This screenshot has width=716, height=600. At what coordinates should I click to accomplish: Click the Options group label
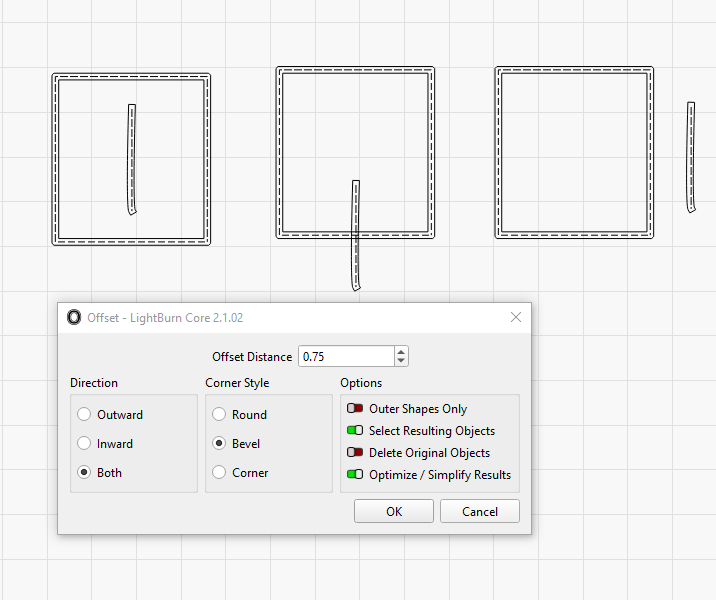coord(361,383)
